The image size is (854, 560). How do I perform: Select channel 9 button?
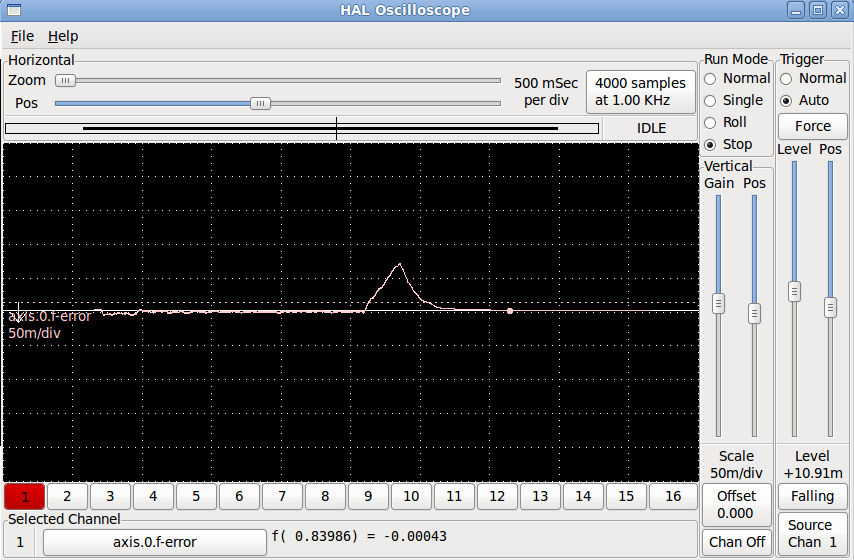pyautogui.click(x=368, y=496)
